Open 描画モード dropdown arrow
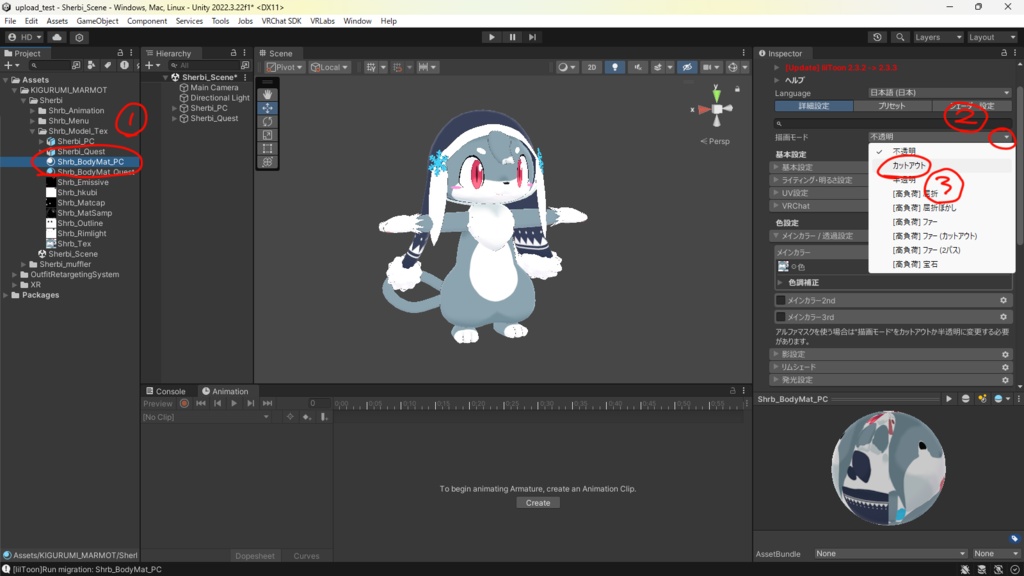The image size is (1024, 576). coord(1006,137)
